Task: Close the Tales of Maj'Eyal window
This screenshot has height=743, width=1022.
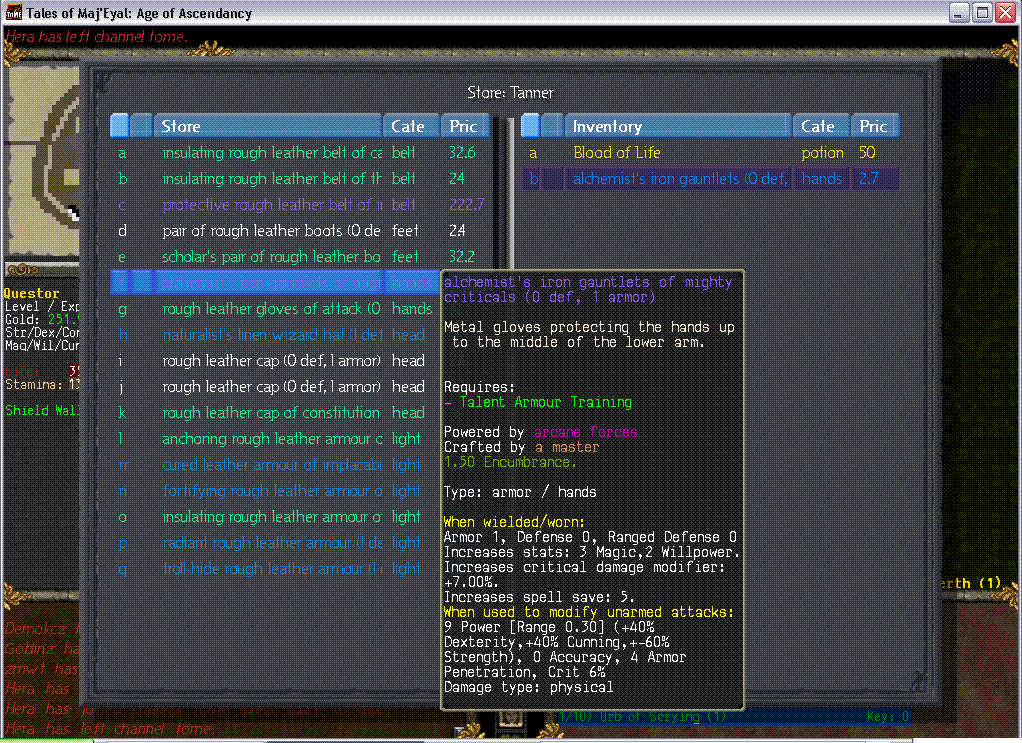Action: click(1006, 12)
